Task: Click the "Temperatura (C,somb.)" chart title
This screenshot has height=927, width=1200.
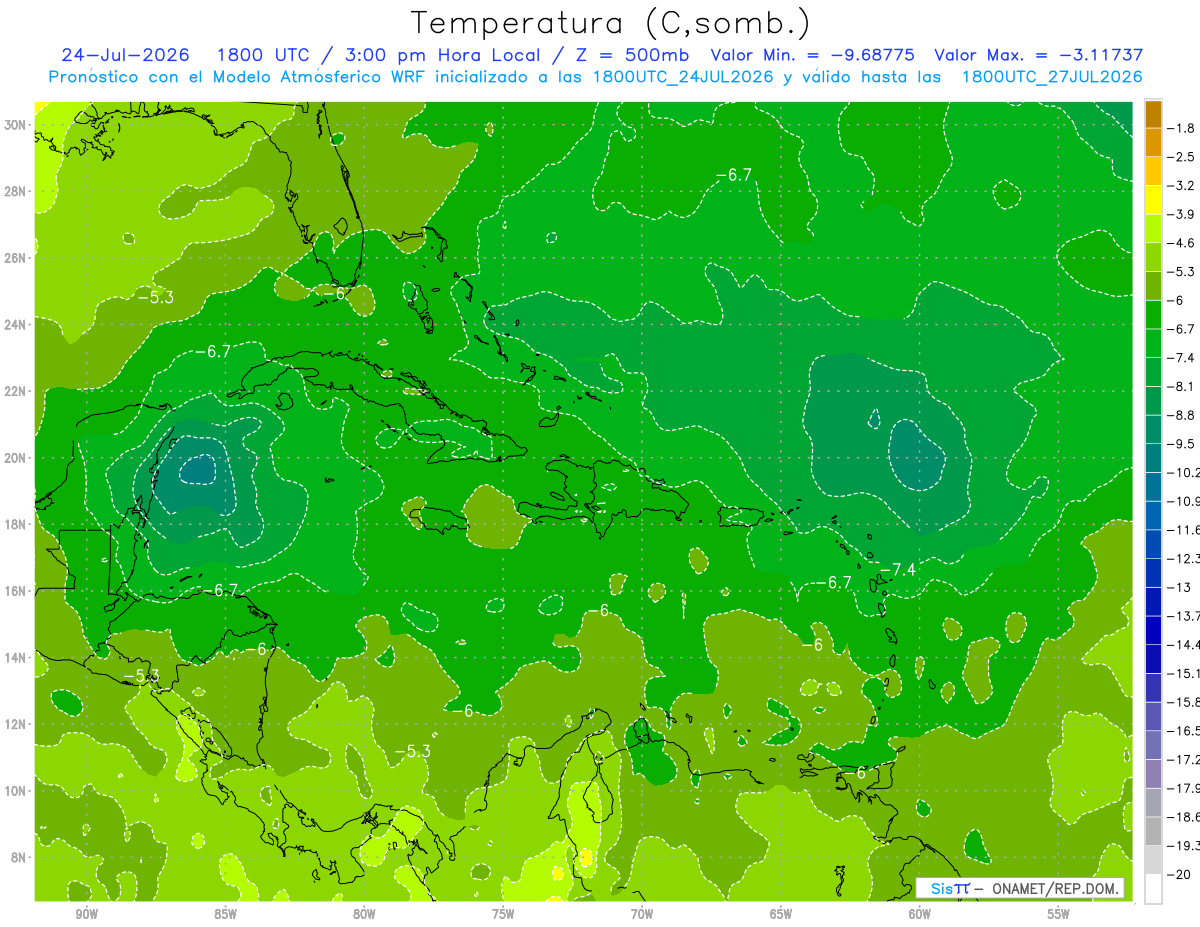Action: click(611, 23)
